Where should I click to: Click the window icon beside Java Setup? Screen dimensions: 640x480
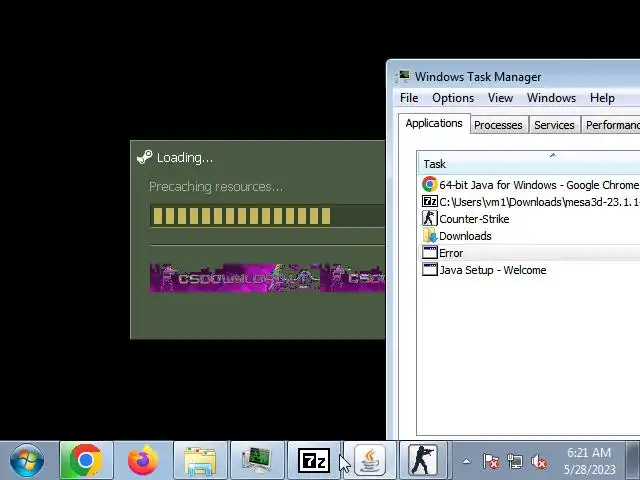pos(429,269)
